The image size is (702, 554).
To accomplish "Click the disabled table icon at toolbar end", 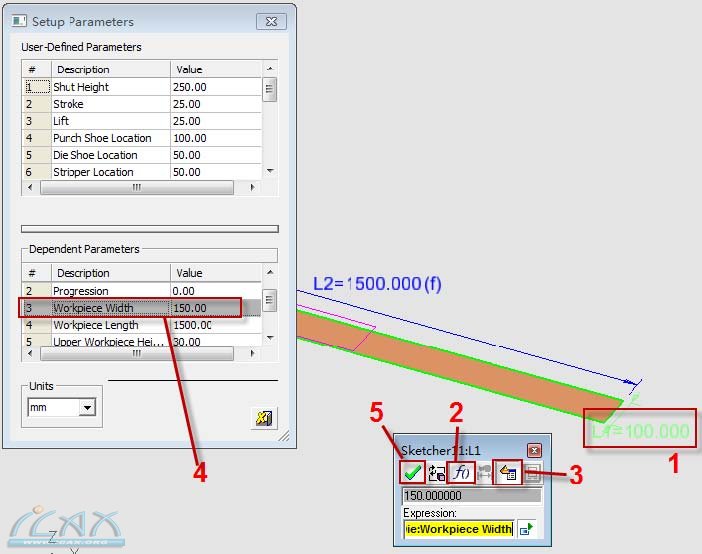I will 533,473.
